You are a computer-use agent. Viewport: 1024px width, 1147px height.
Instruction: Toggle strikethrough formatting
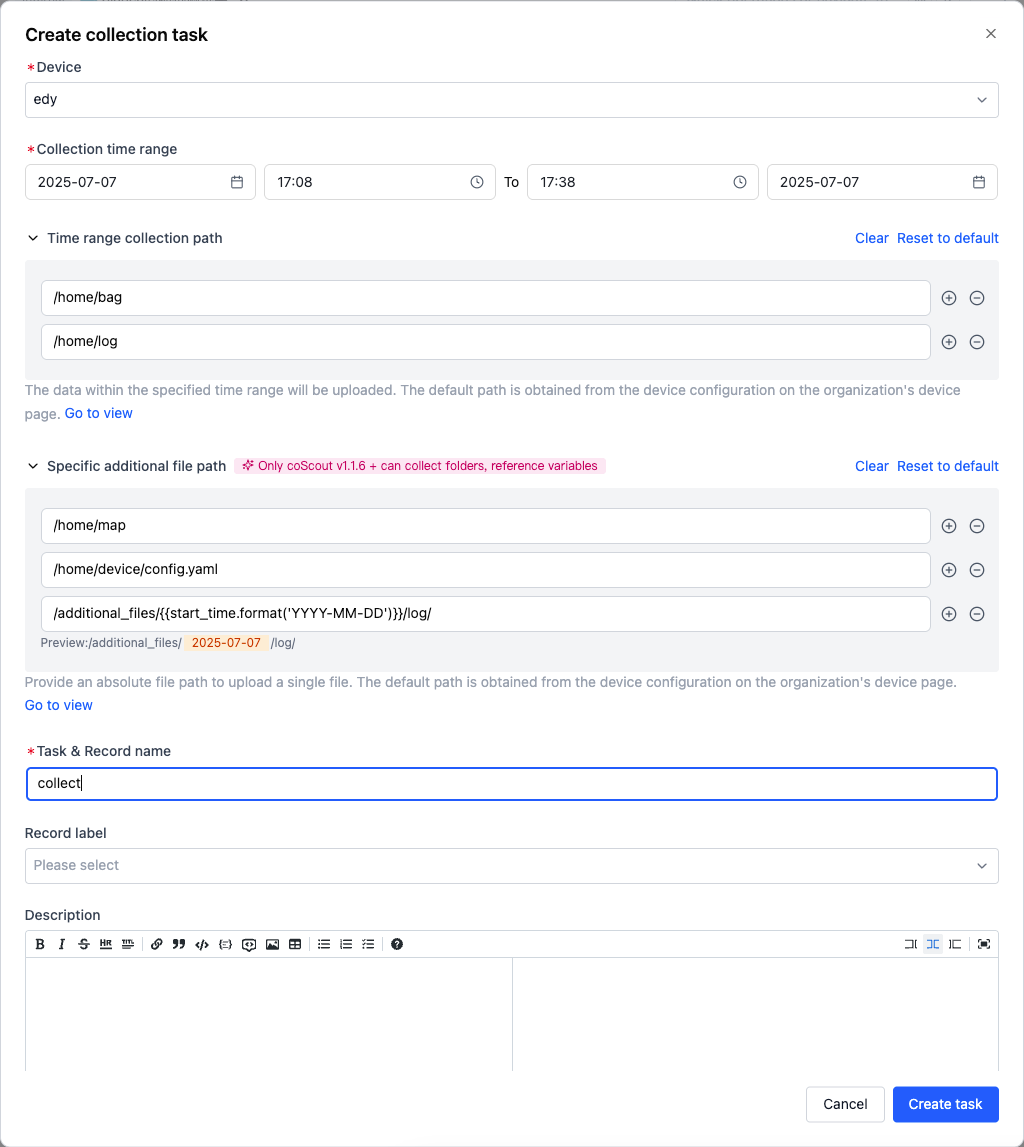pyautogui.click(x=84, y=944)
